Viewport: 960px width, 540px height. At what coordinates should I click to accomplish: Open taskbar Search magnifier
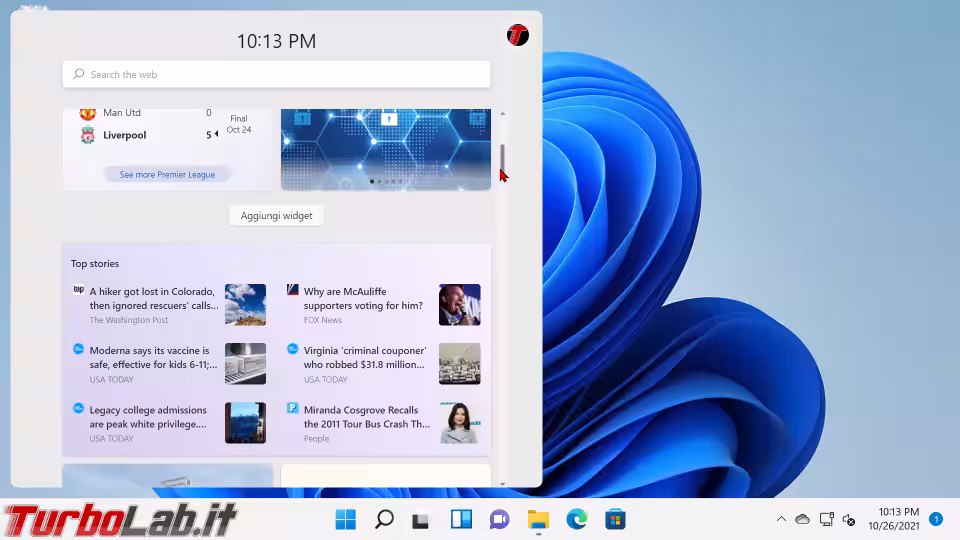tap(384, 519)
